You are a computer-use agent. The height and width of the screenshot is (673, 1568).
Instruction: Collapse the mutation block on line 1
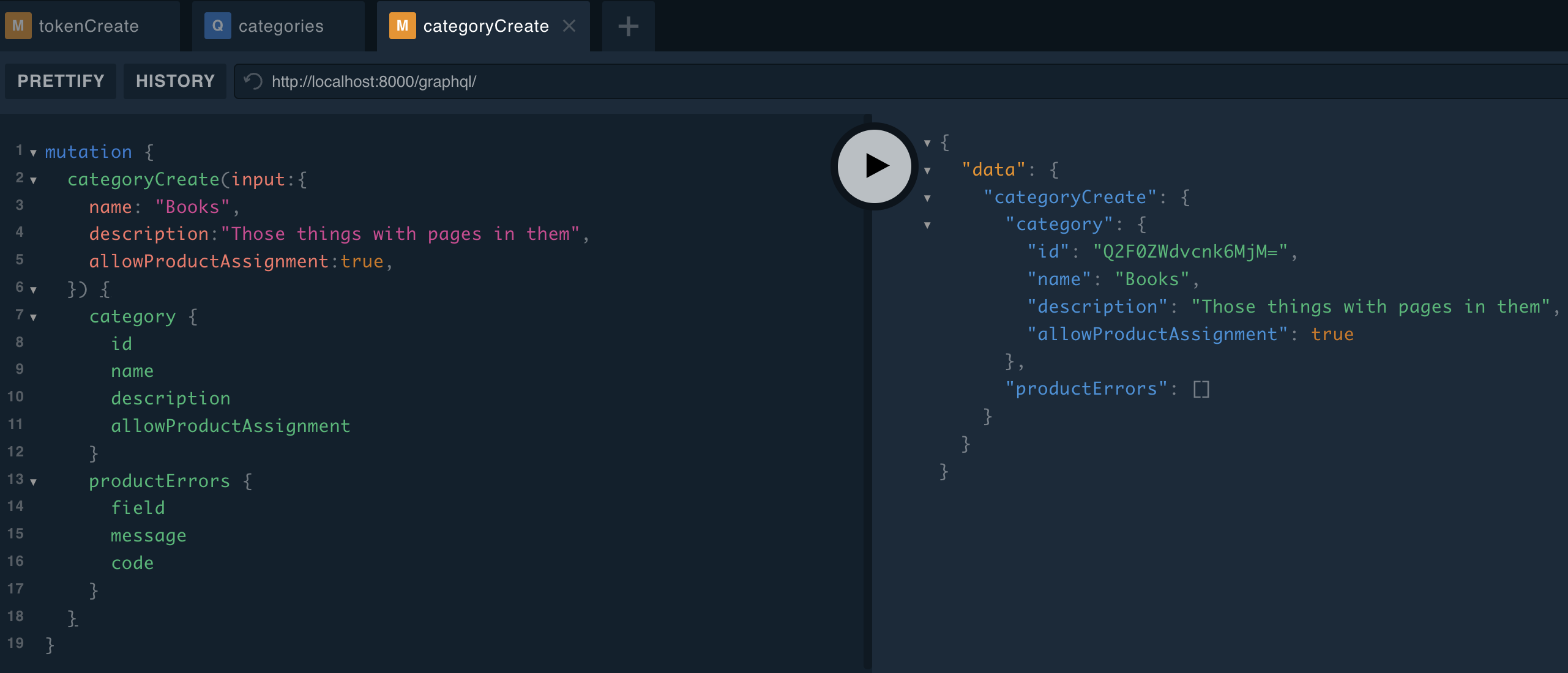[x=34, y=153]
